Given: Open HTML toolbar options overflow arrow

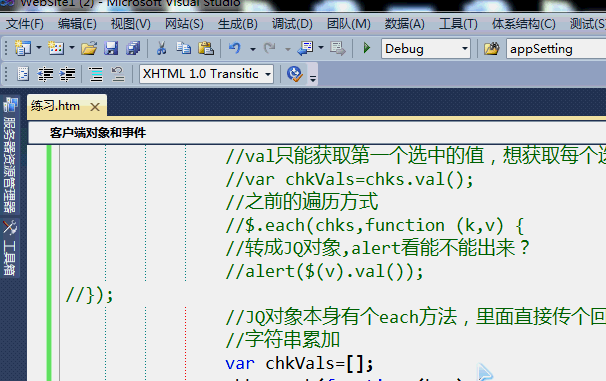Looking at the screenshot, I should tap(313, 78).
